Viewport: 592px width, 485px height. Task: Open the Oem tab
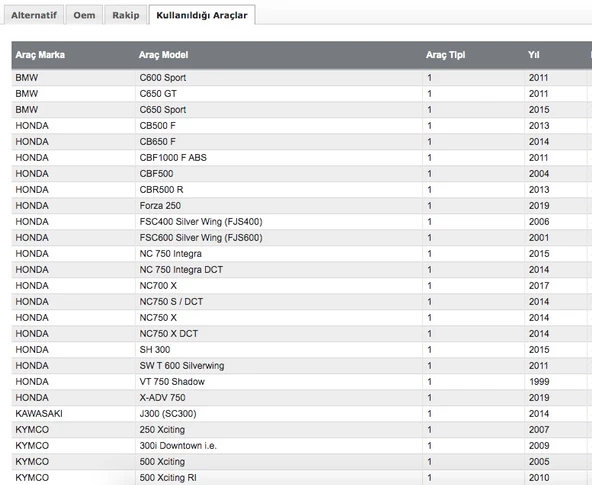[x=84, y=15]
